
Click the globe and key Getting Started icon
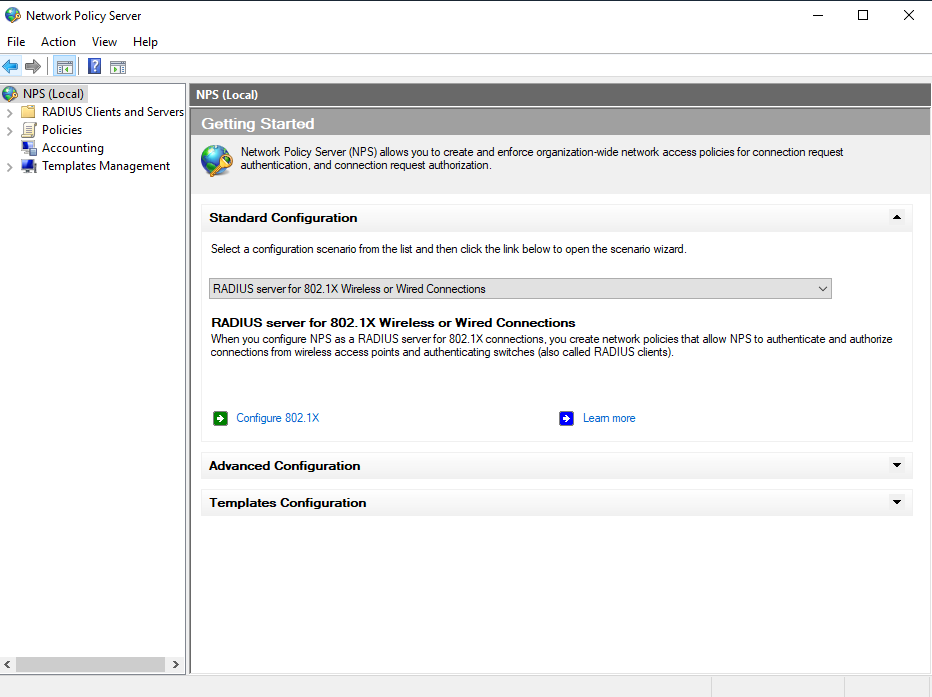(x=216, y=160)
